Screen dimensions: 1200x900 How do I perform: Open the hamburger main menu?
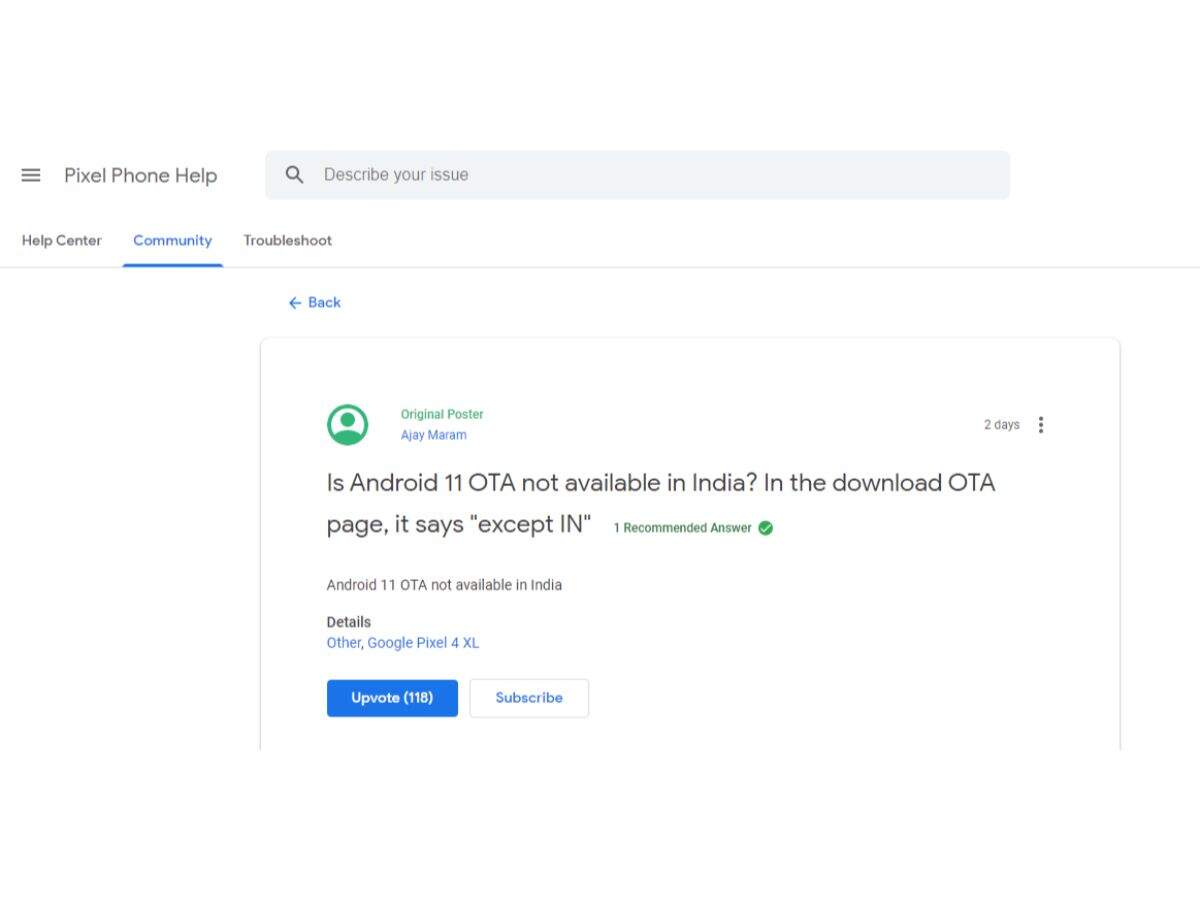(x=31, y=175)
